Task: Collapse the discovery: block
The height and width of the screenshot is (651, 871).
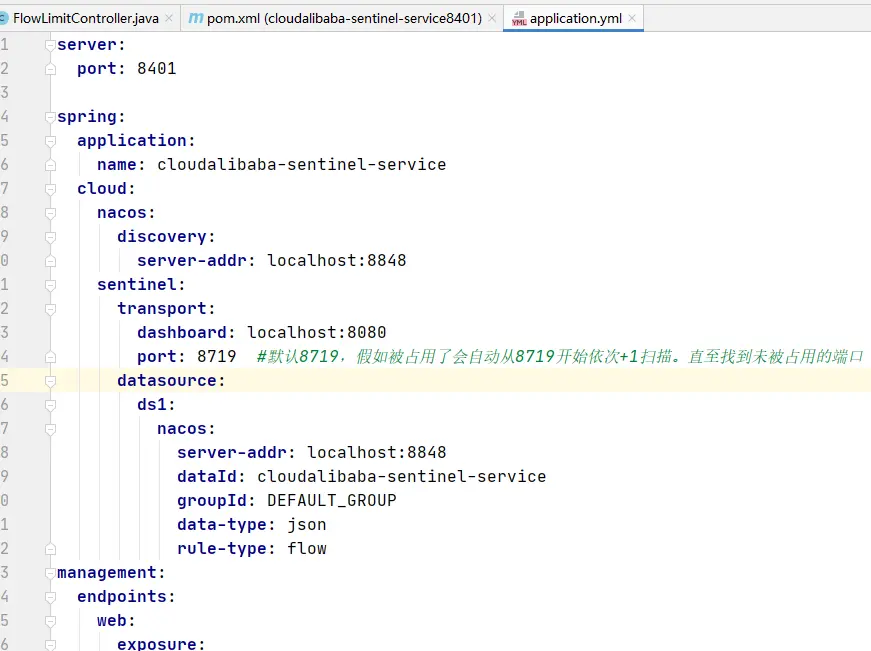Action: click(x=51, y=237)
